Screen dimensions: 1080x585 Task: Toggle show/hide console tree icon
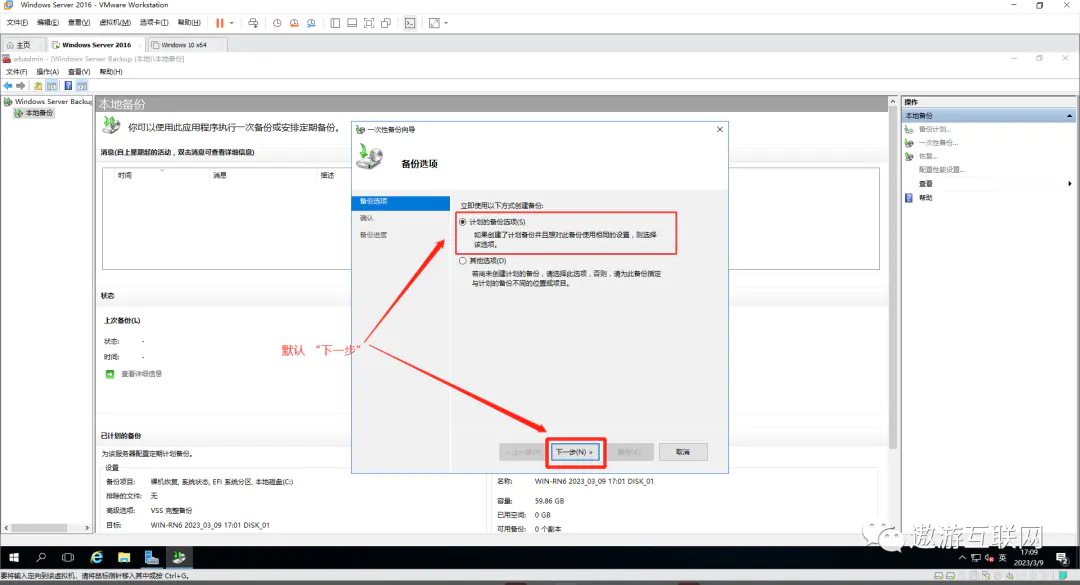[x=52, y=85]
